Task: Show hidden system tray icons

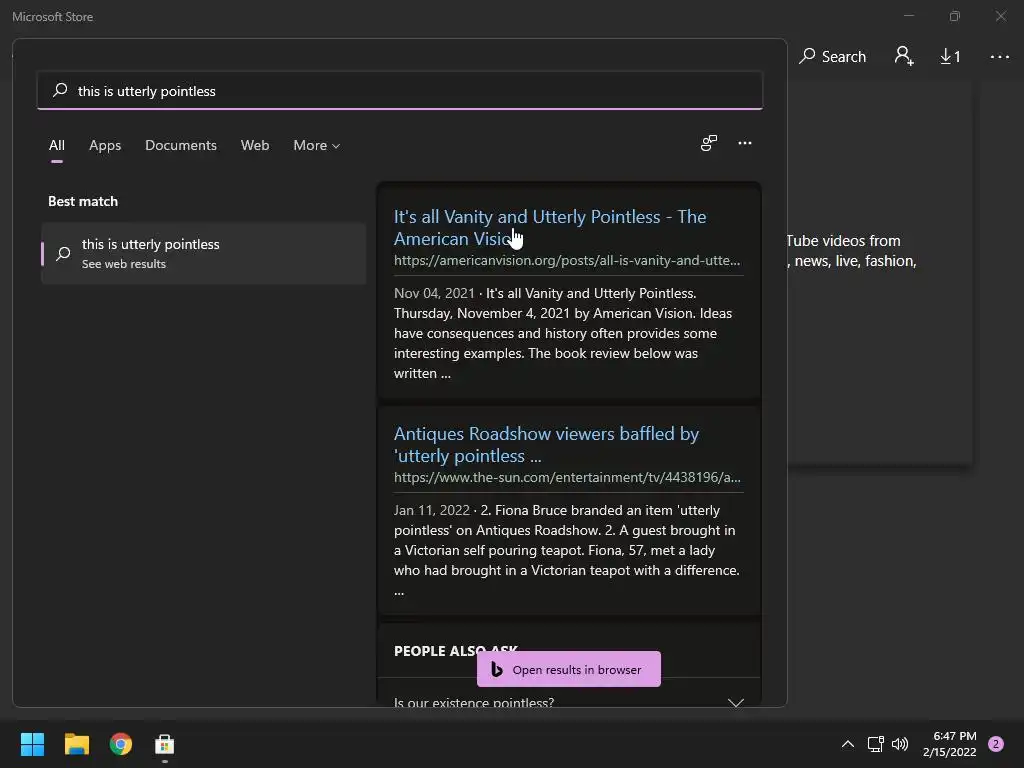Action: pos(848,744)
